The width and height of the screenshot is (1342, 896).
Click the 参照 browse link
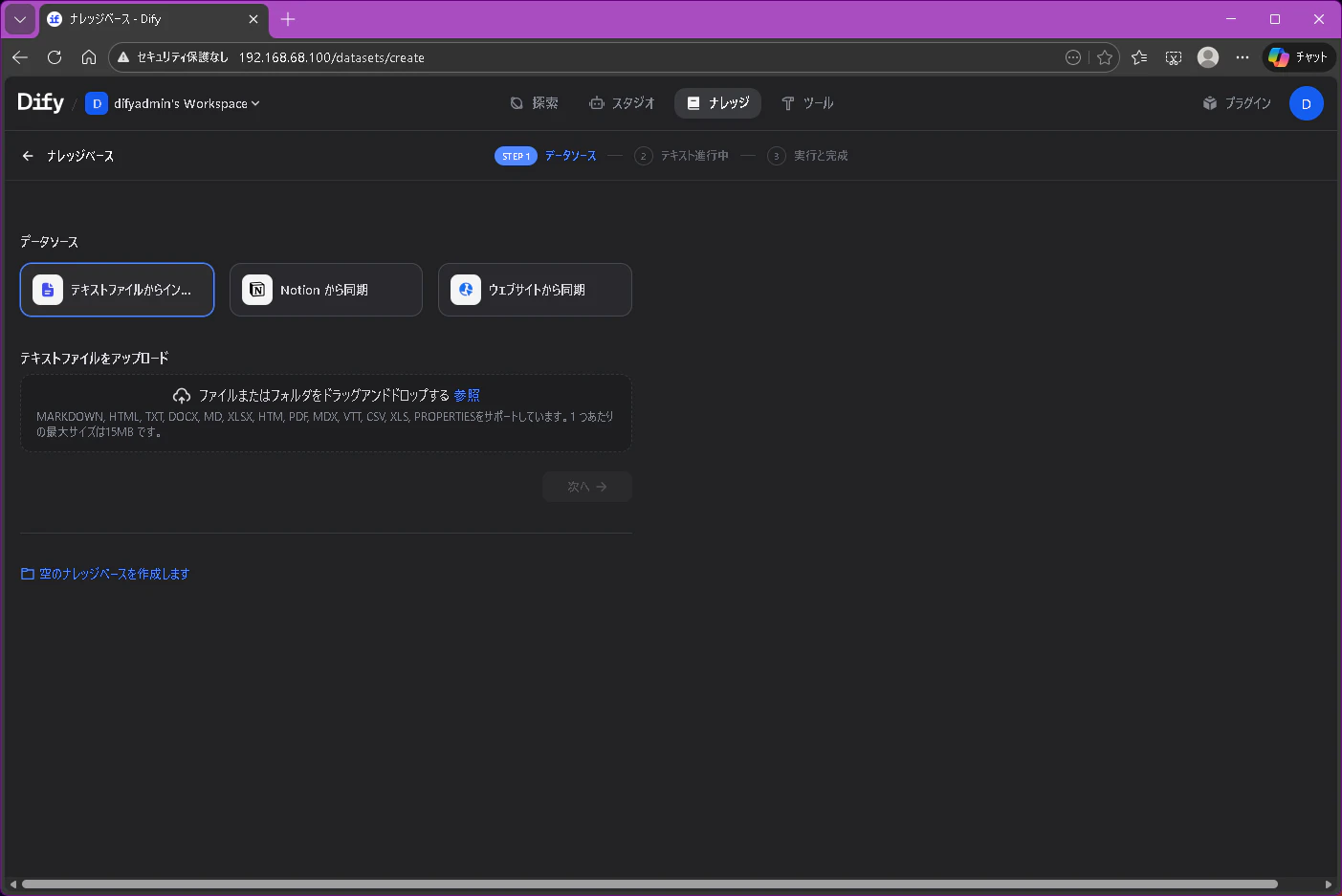tap(467, 395)
